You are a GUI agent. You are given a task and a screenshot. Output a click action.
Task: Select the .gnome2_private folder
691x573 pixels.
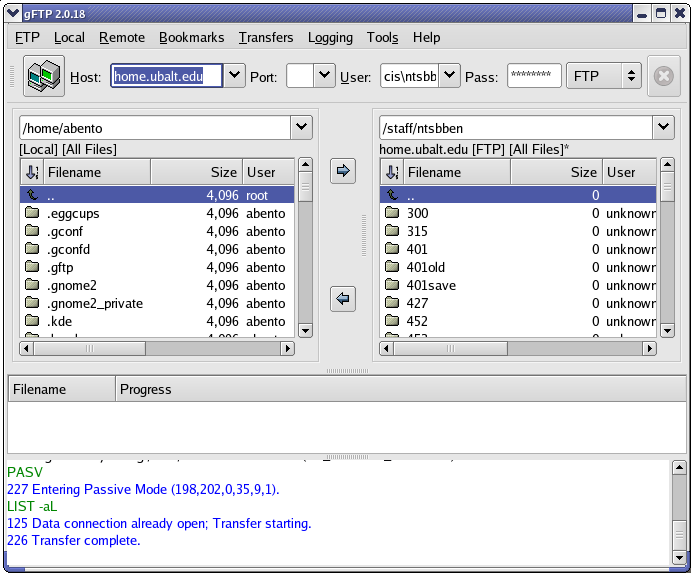click(x=157, y=304)
